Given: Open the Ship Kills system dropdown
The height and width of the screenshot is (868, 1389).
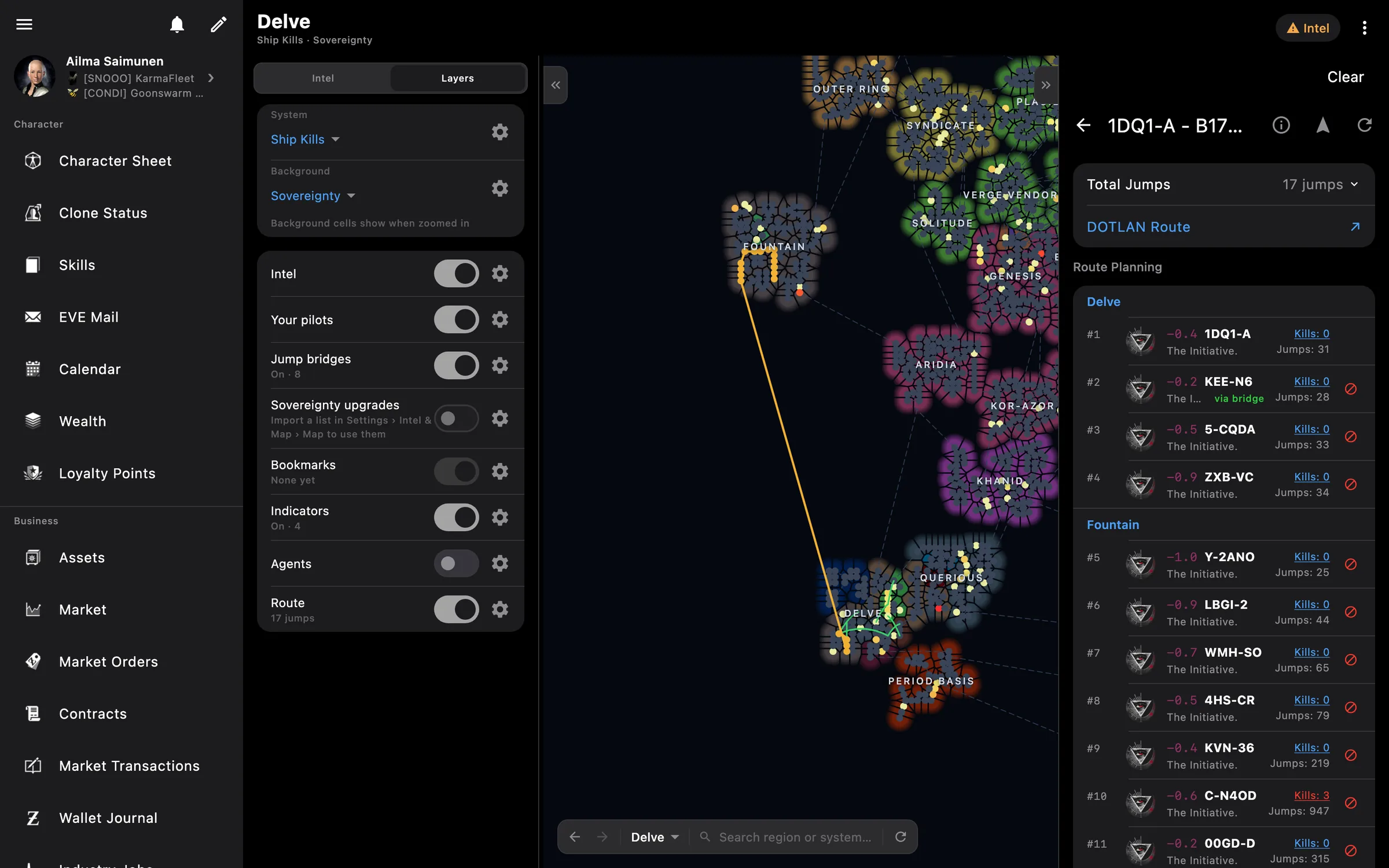Looking at the screenshot, I should (x=306, y=139).
